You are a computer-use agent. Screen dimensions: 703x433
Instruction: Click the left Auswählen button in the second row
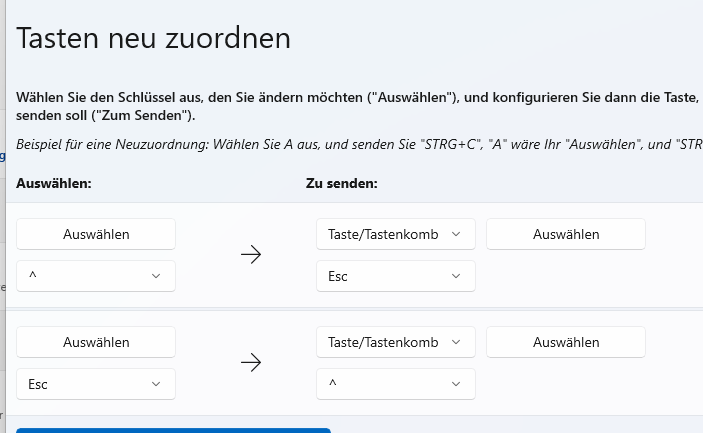pos(96,342)
